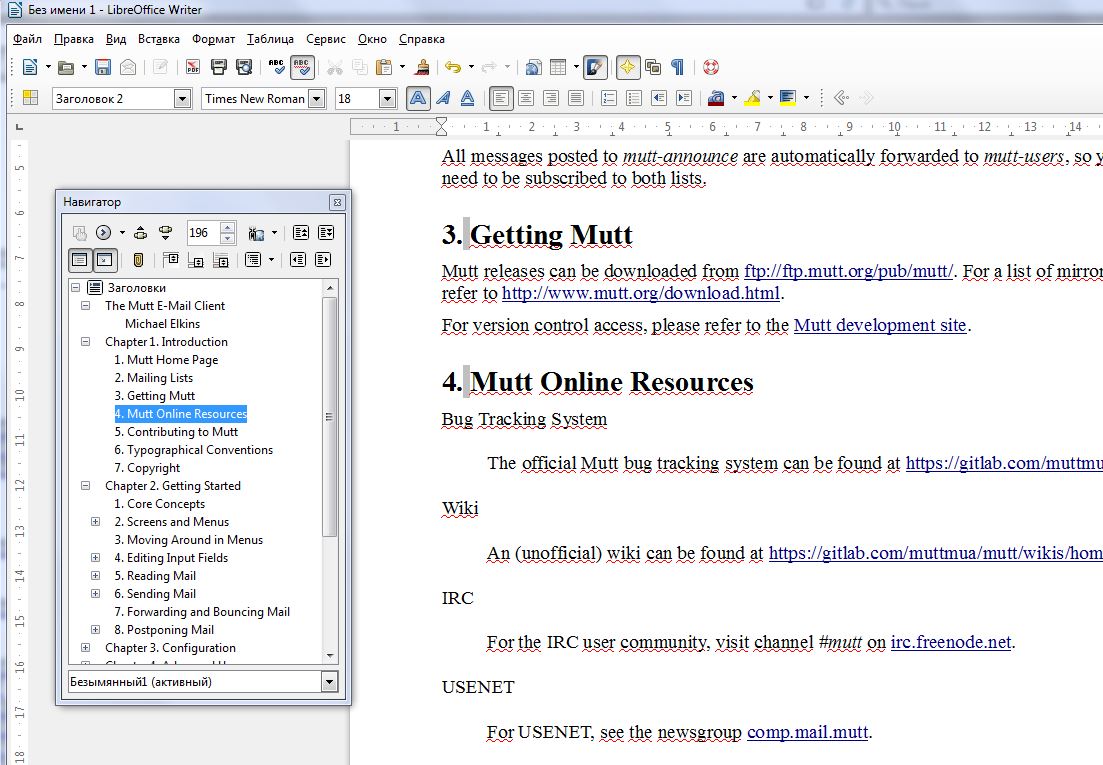Image resolution: width=1103 pixels, height=765 pixels.
Task: Open the Help lifebuoy icon
Action: 710,68
